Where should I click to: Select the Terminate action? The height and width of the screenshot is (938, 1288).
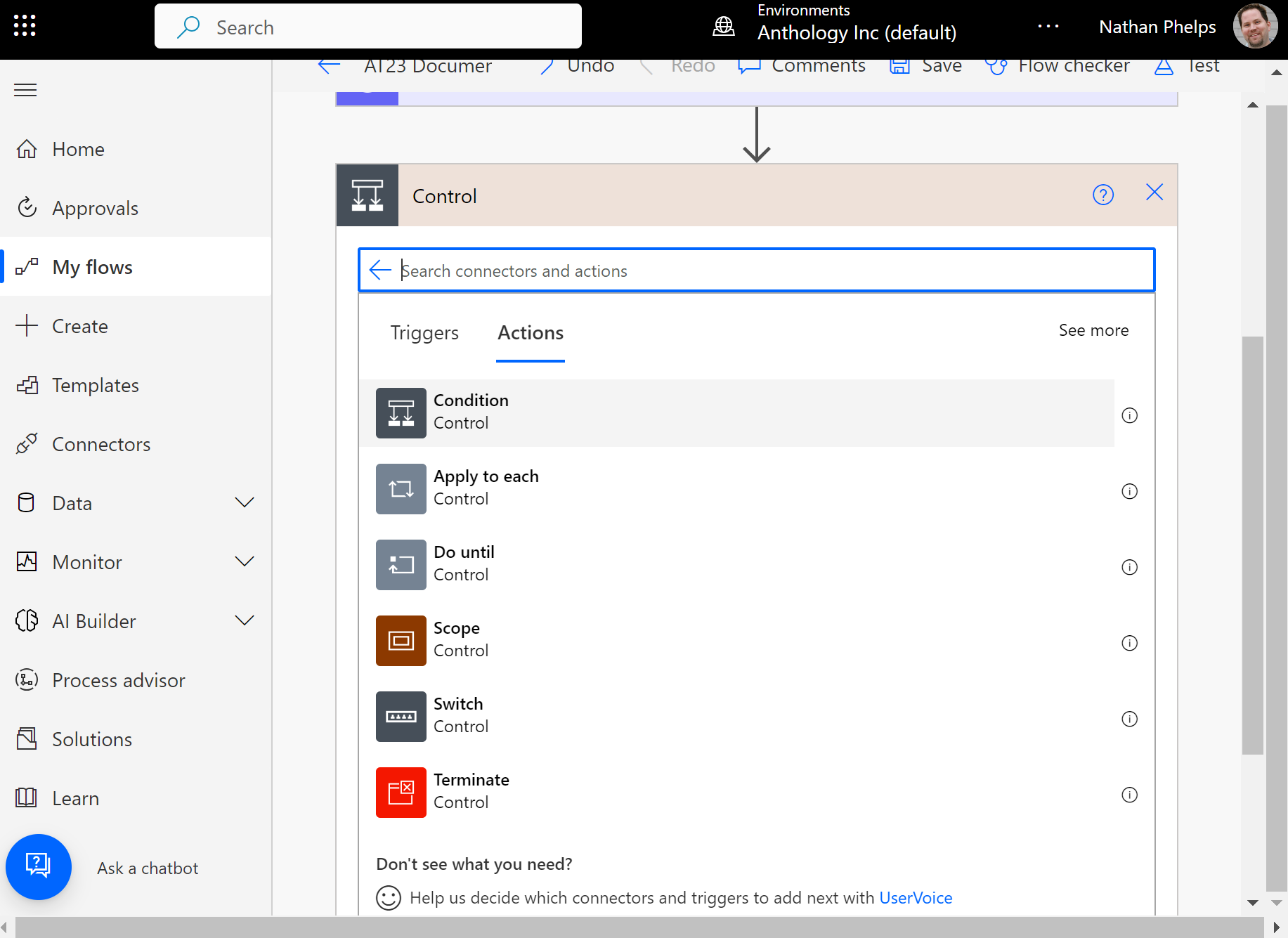pos(736,793)
